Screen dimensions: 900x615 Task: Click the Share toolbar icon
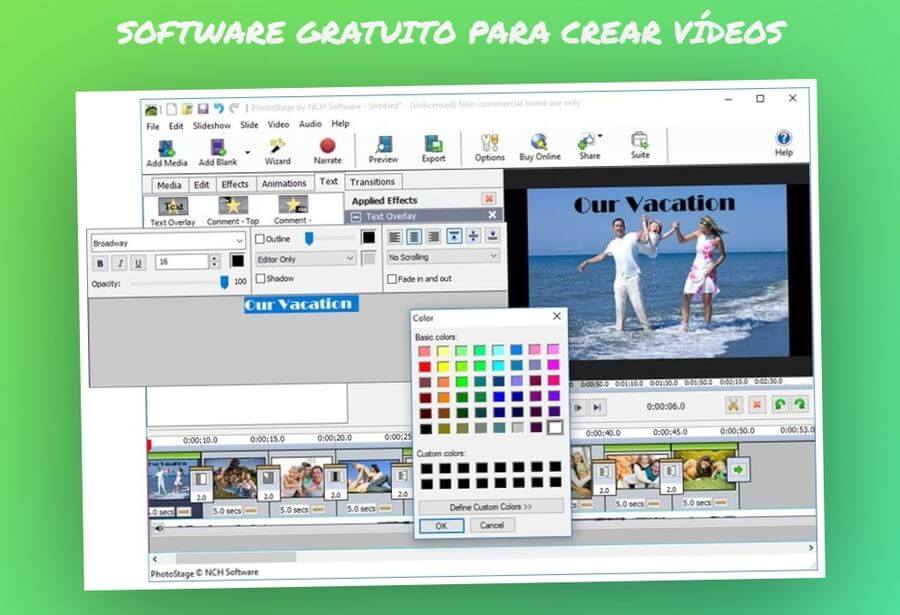pyautogui.click(x=589, y=146)
